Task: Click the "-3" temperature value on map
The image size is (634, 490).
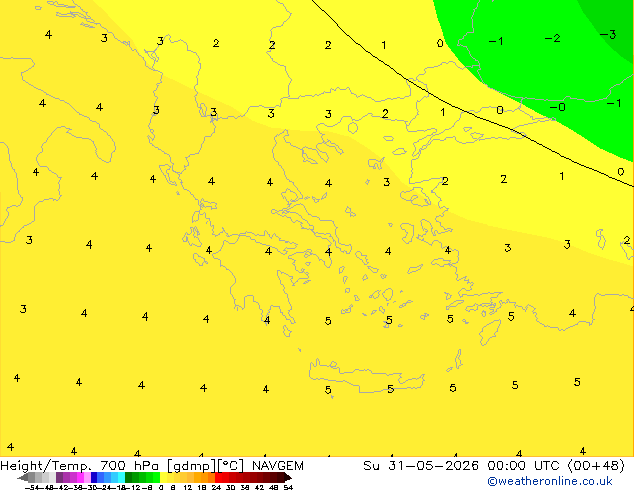Action: 608,35
